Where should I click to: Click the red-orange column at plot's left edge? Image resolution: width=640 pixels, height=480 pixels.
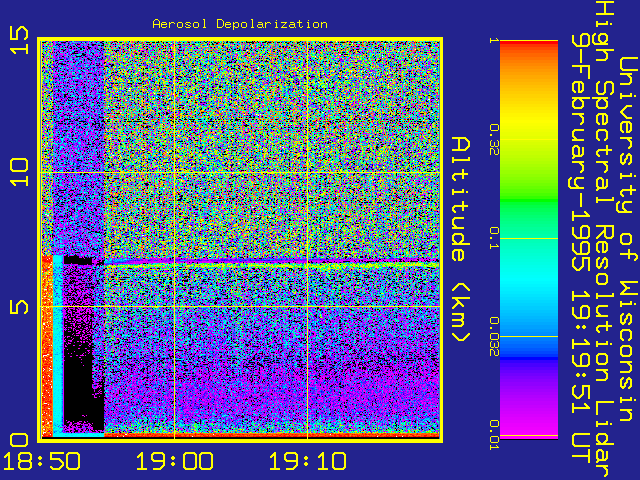point(47,347)
